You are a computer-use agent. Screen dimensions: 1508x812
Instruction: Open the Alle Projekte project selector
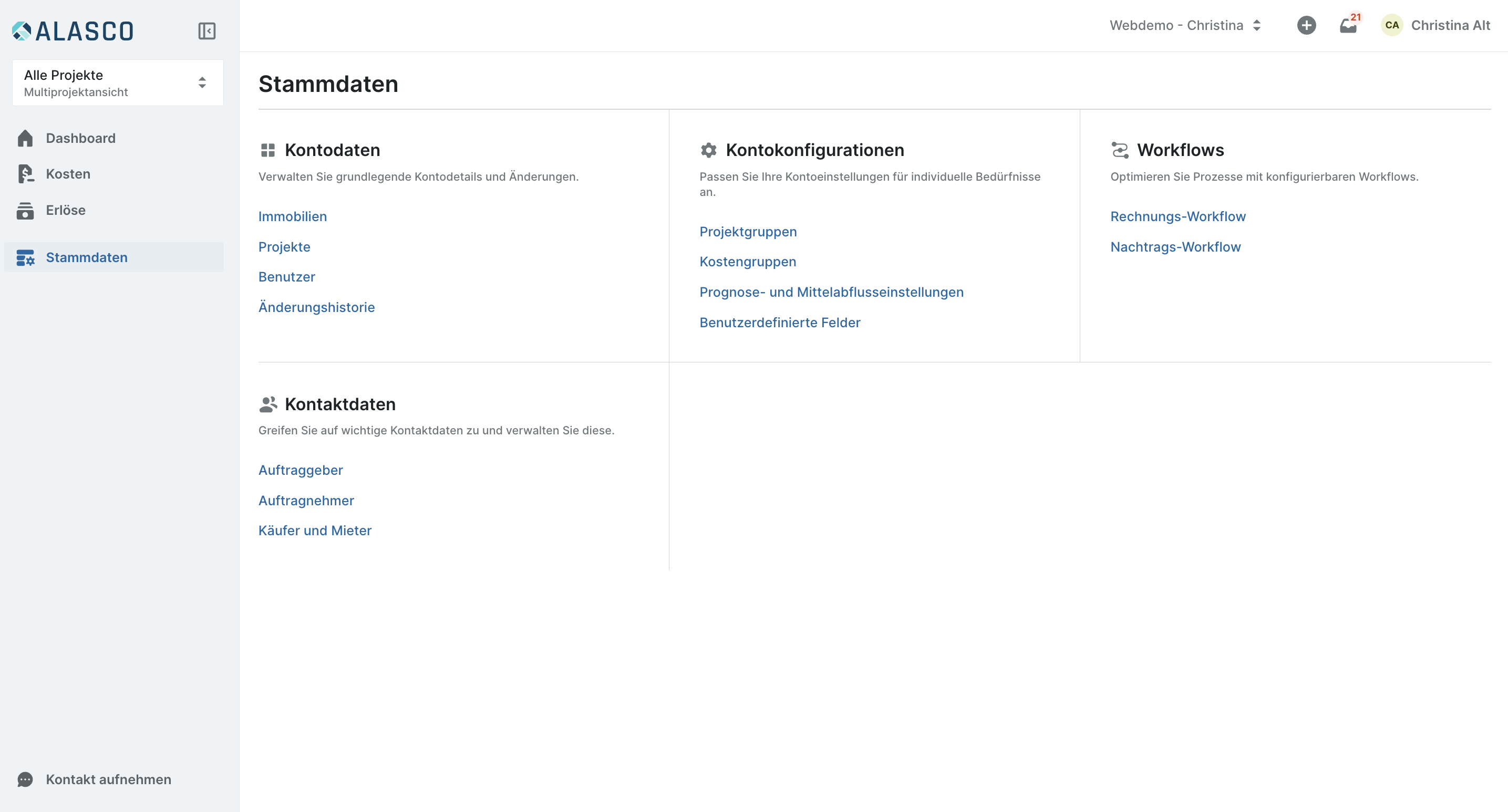coord(118,82)
